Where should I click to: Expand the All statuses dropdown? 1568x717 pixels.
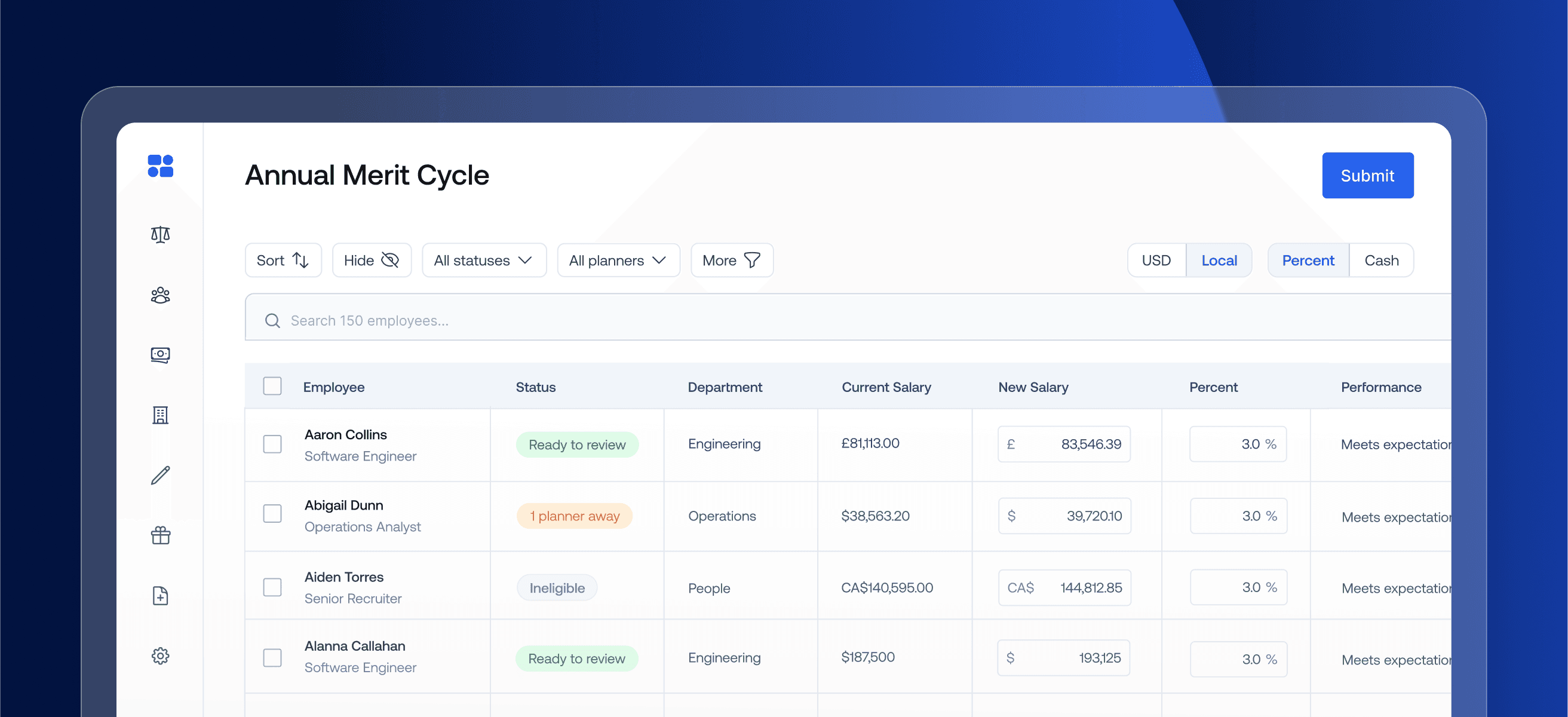tap(484, 261)
